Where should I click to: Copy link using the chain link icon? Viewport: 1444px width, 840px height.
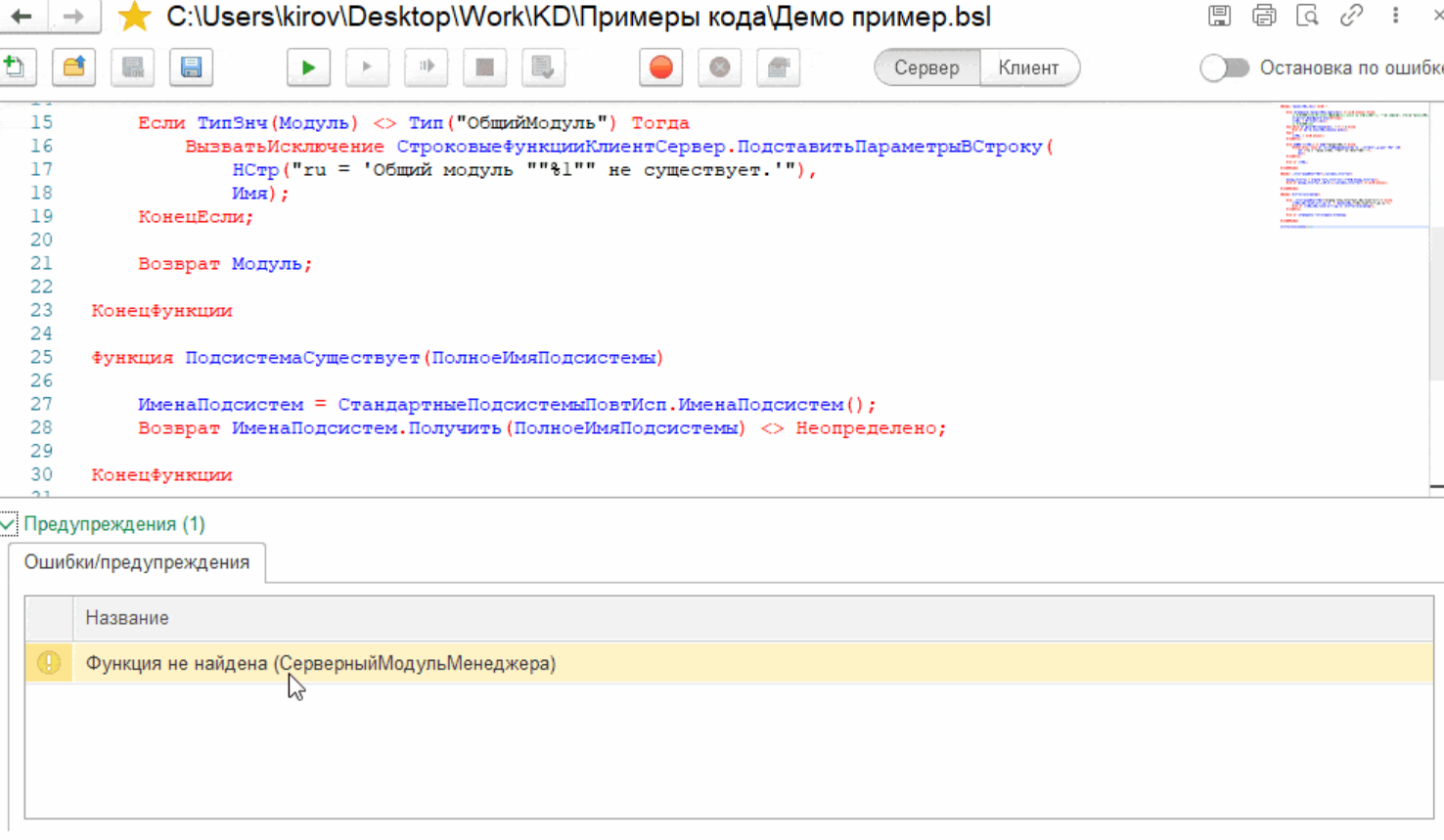pos(1351,16)
